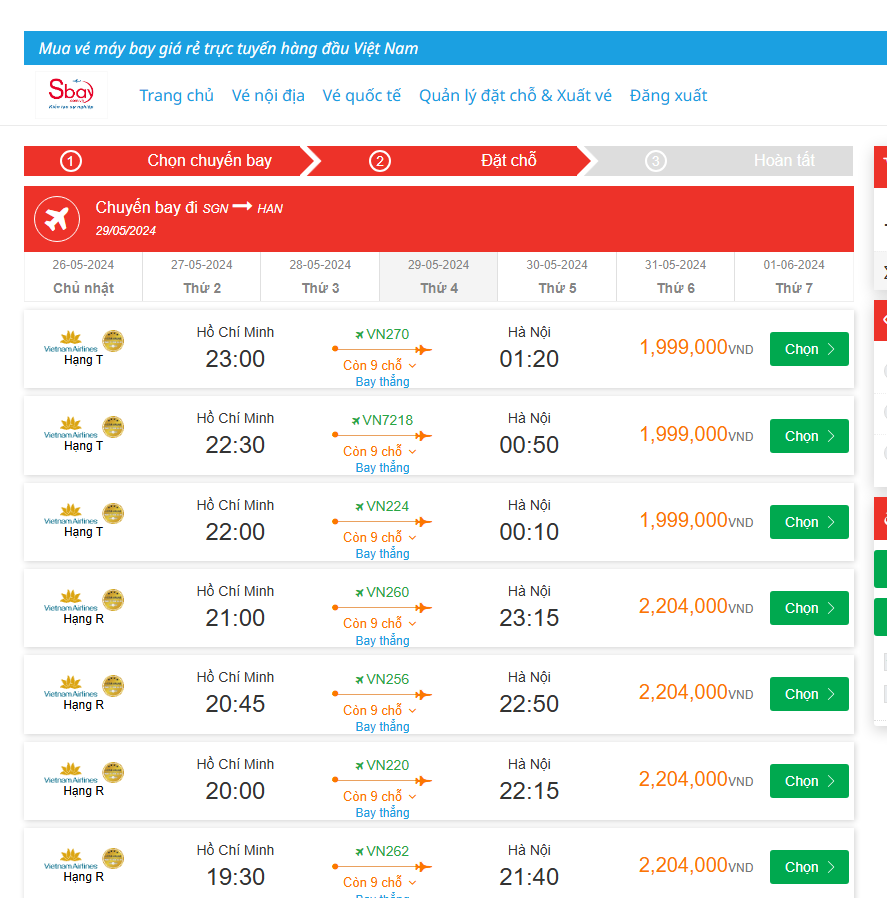Click the 'Bay thẳng' label under VN256
The height and width of the screenshot is (898, 887).
[x=382, y=727]
